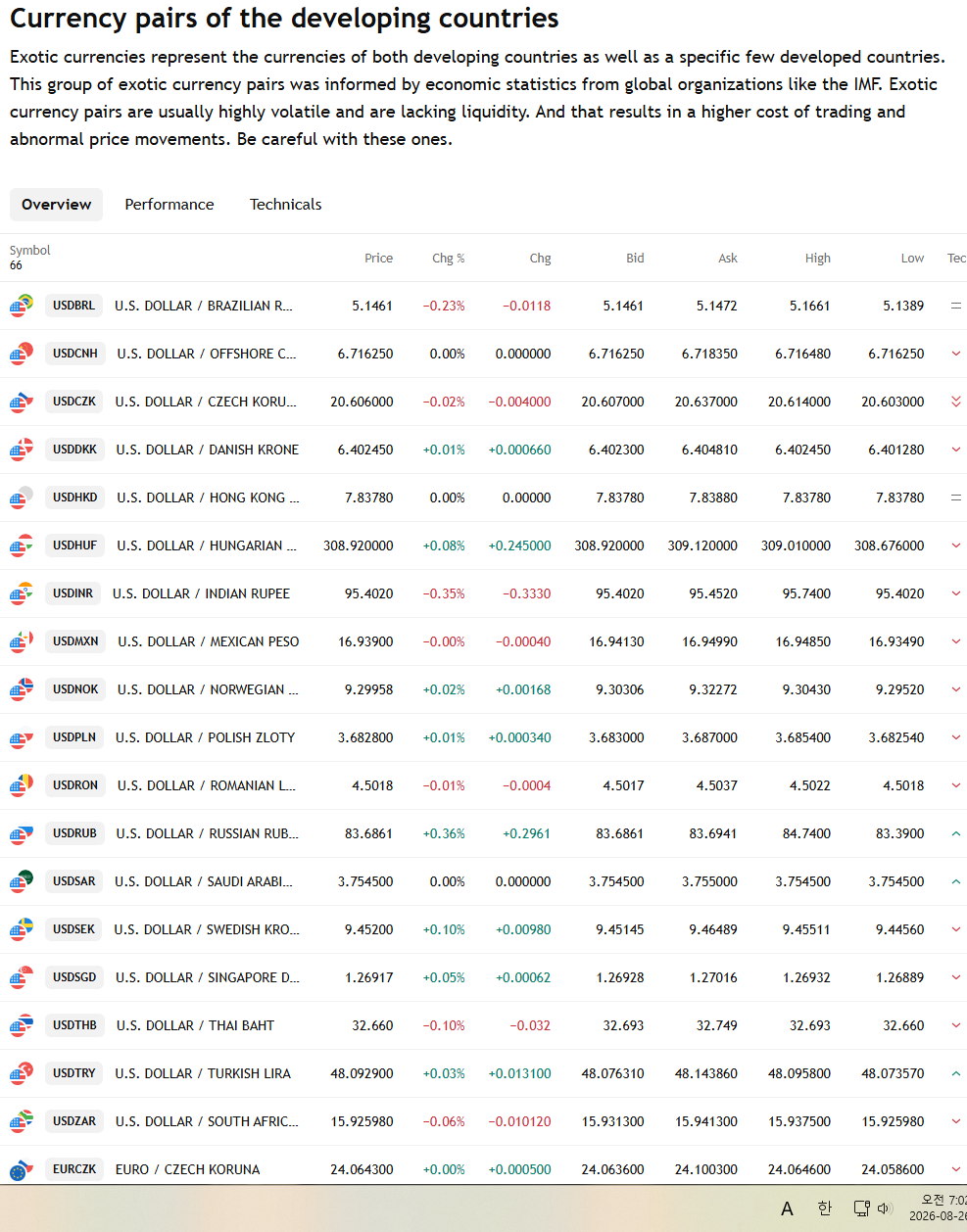Switch to the Overview tab

56,205
